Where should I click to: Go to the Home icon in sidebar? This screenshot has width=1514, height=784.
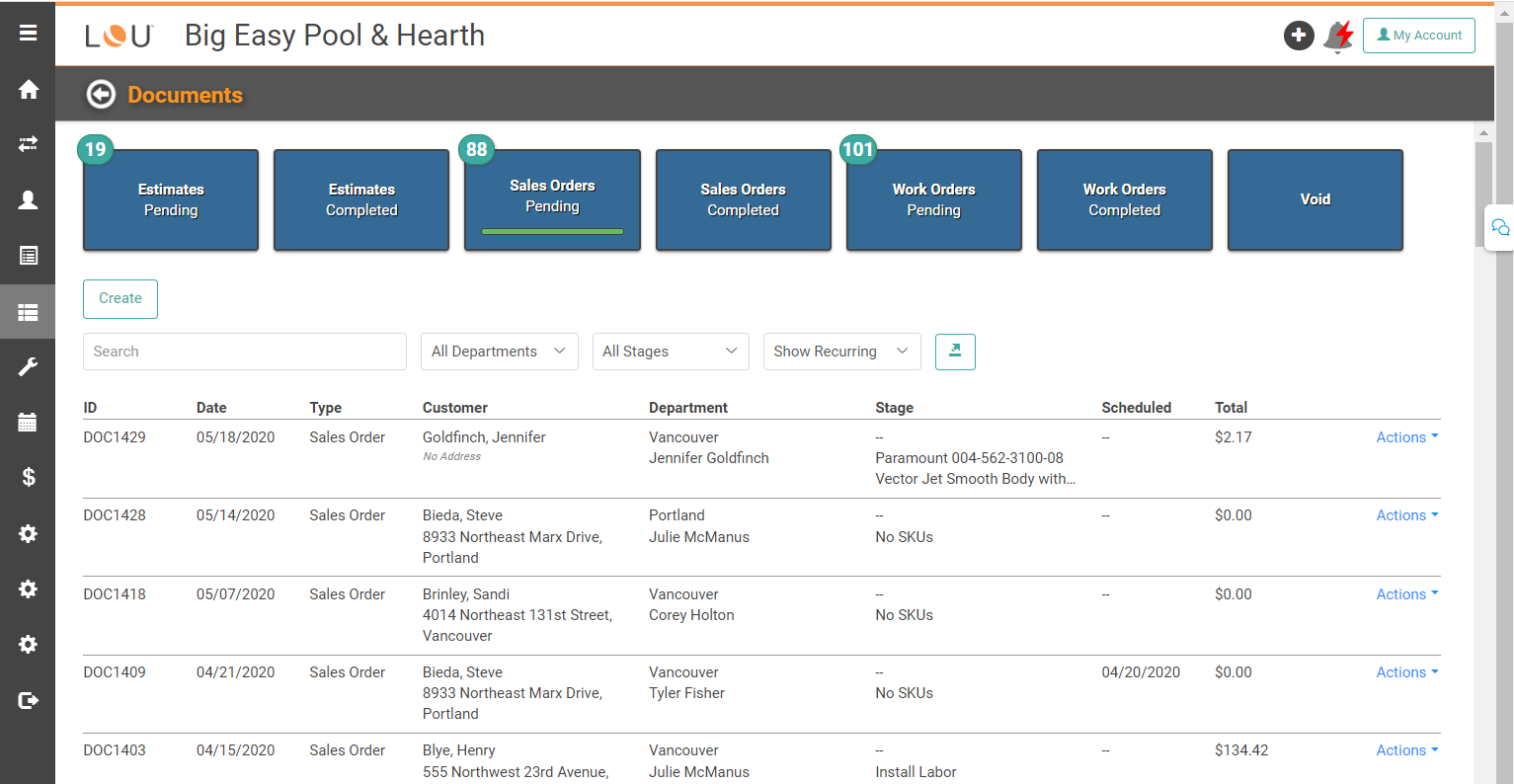tap(28, 89)
